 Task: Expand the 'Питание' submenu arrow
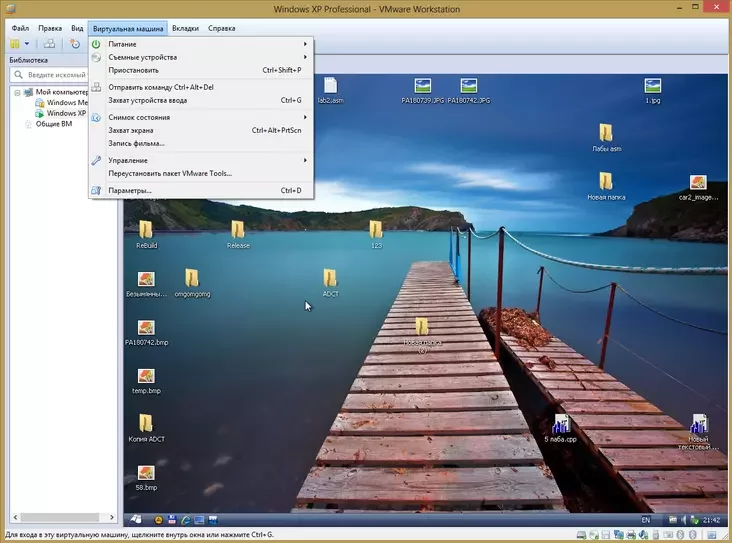[305, 45]
